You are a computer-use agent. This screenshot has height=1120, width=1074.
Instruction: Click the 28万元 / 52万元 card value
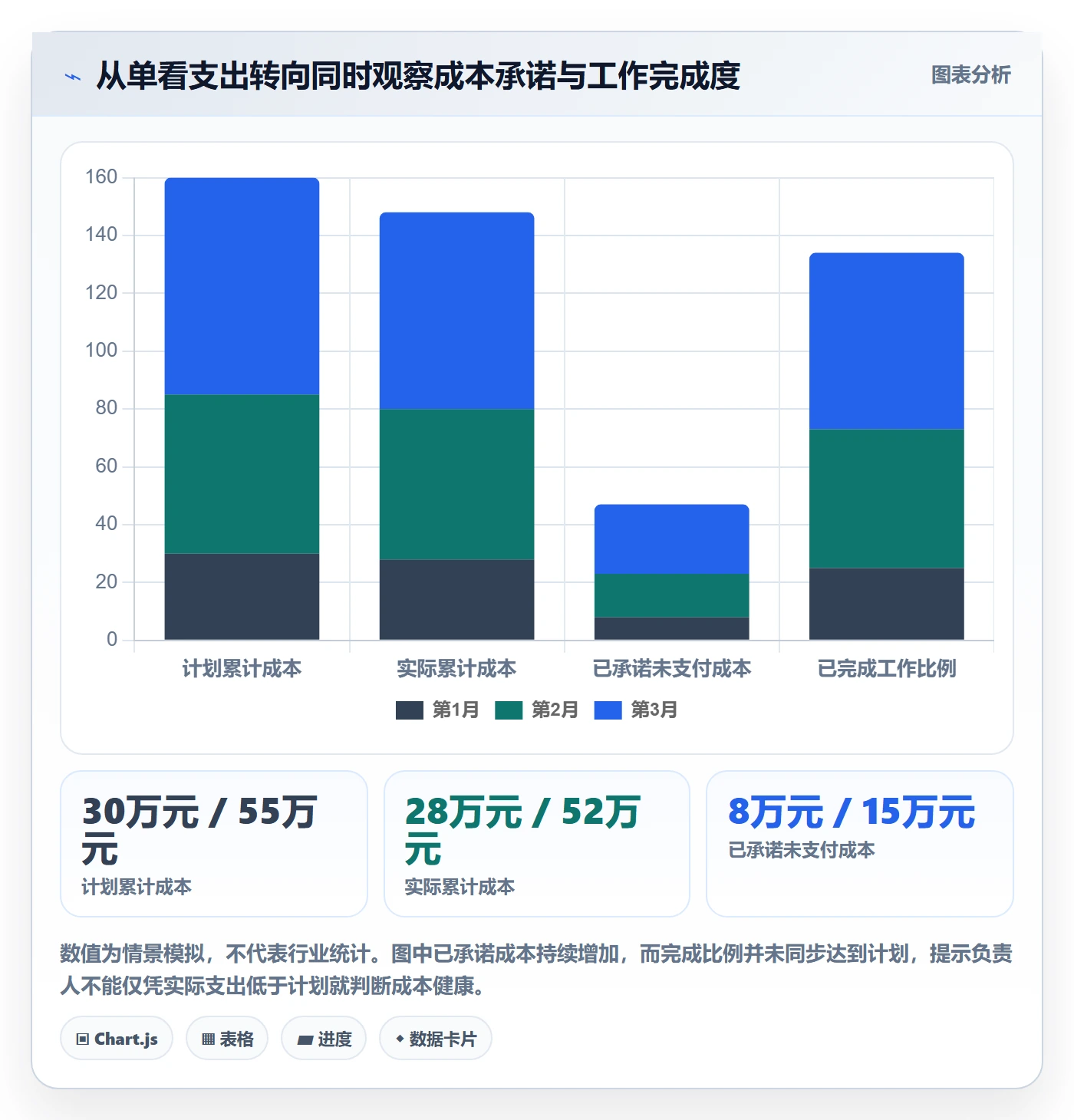[x=522, y=831]
